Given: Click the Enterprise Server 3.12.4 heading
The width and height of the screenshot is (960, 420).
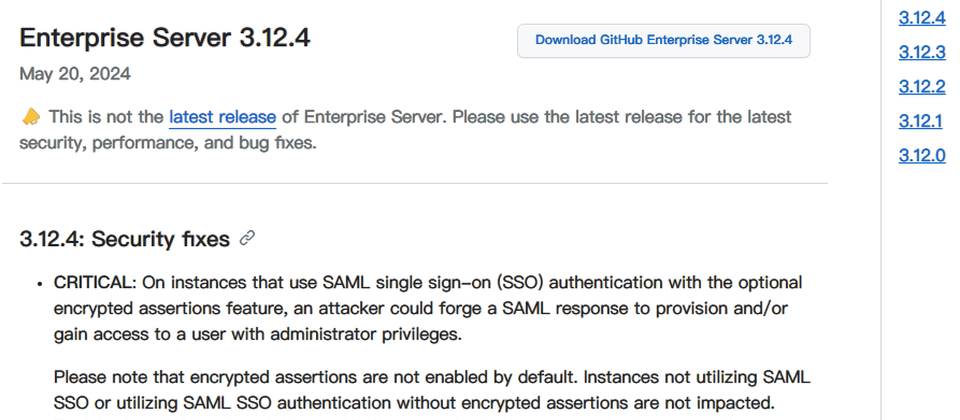Looking at the screenshot, I should tap(165, 38).
